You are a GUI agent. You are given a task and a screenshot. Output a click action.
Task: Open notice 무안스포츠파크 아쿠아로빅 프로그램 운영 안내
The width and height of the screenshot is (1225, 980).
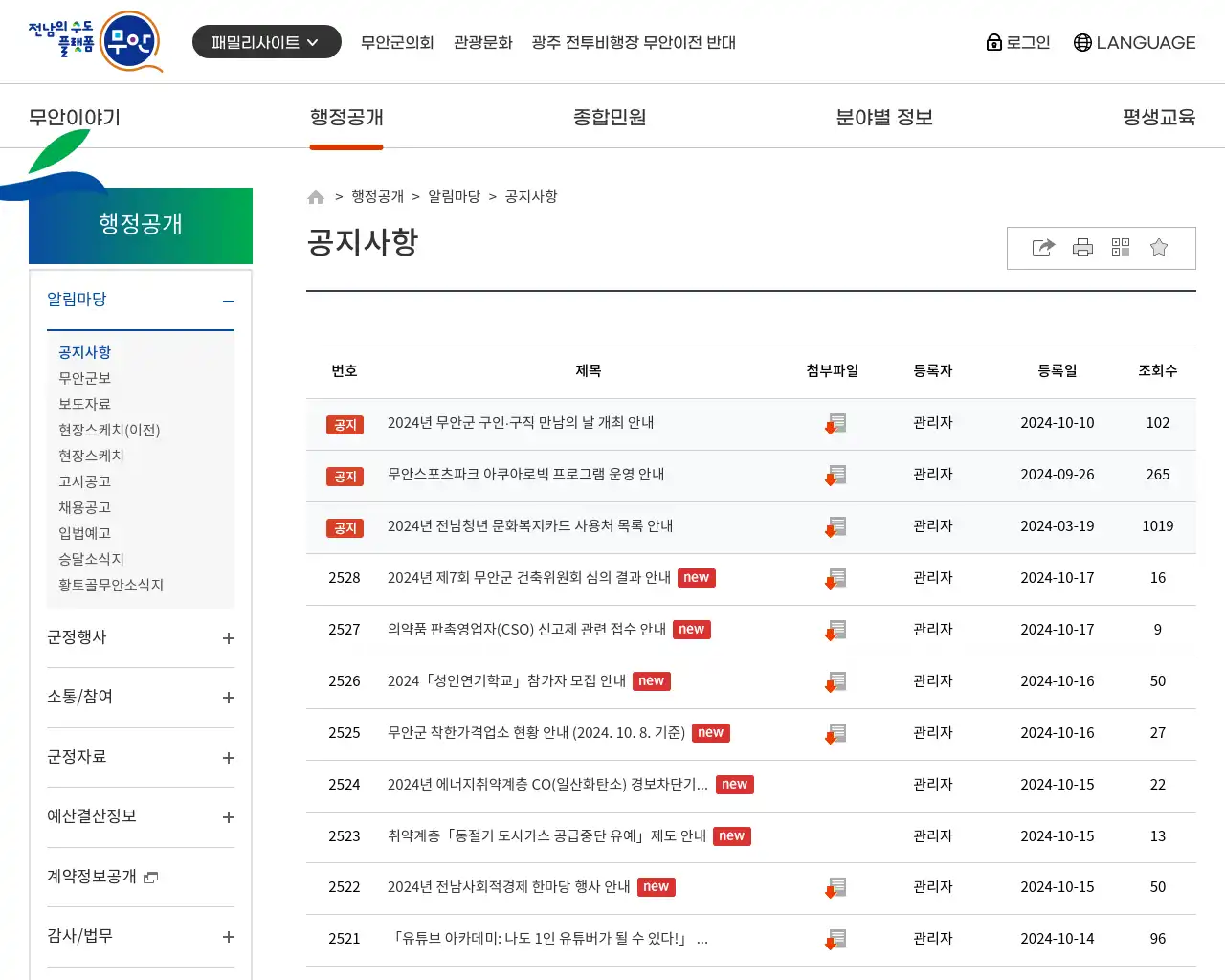tap(525, 475)
